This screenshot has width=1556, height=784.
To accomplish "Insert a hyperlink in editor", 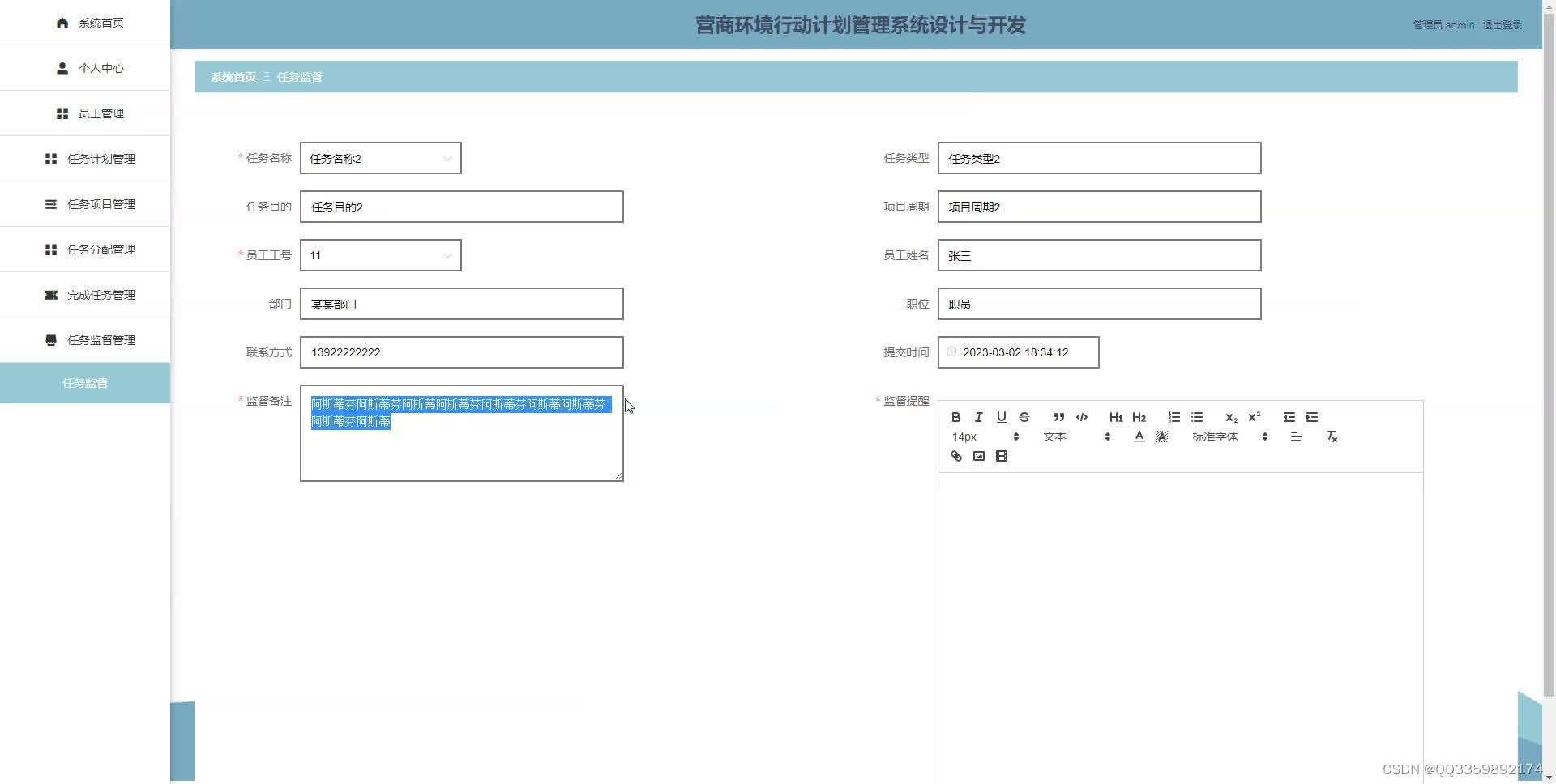I will [955, 456].
